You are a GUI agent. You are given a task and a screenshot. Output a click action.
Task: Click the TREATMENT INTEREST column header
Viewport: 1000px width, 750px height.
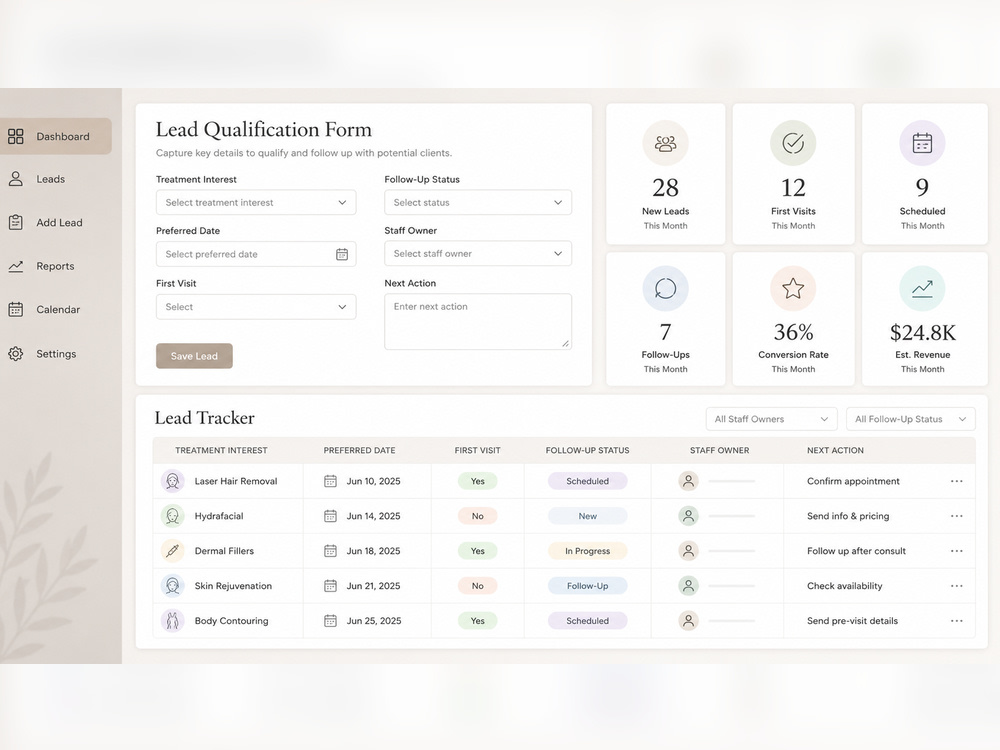click(221, 450)
